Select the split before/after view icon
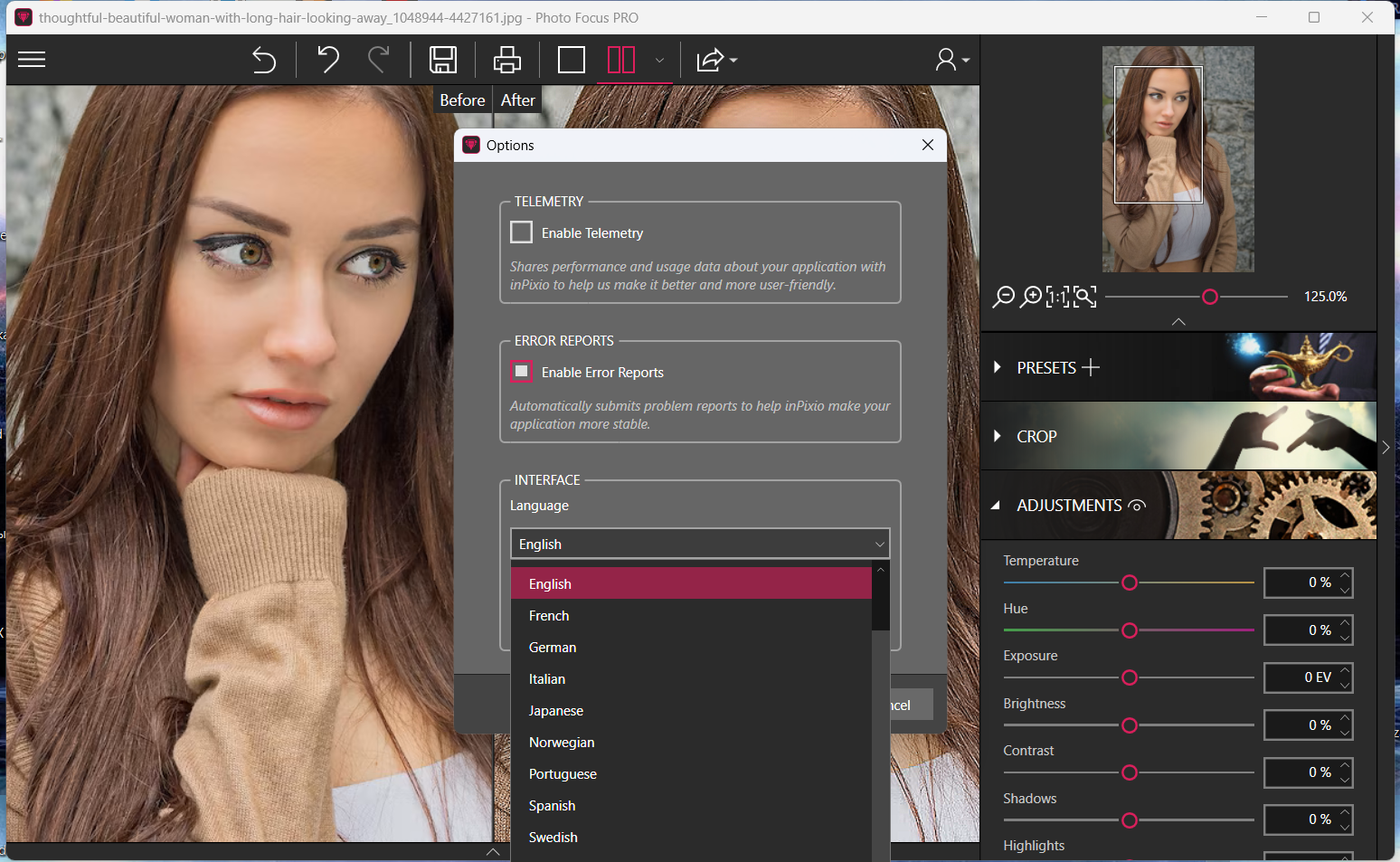The height and width of the screenshot is (862, 1400). point(621,60)
